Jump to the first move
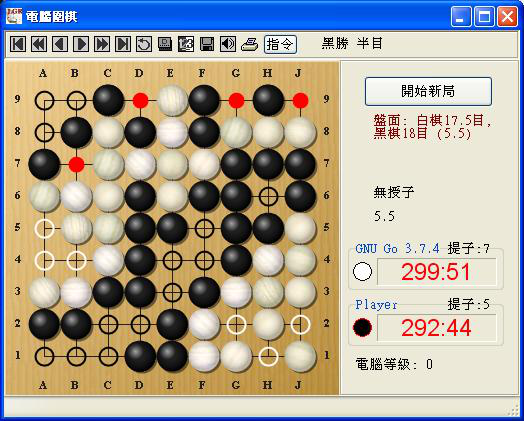Image resolution: width=524 pixels, height=421 pixels. click(x=18, y=44)
